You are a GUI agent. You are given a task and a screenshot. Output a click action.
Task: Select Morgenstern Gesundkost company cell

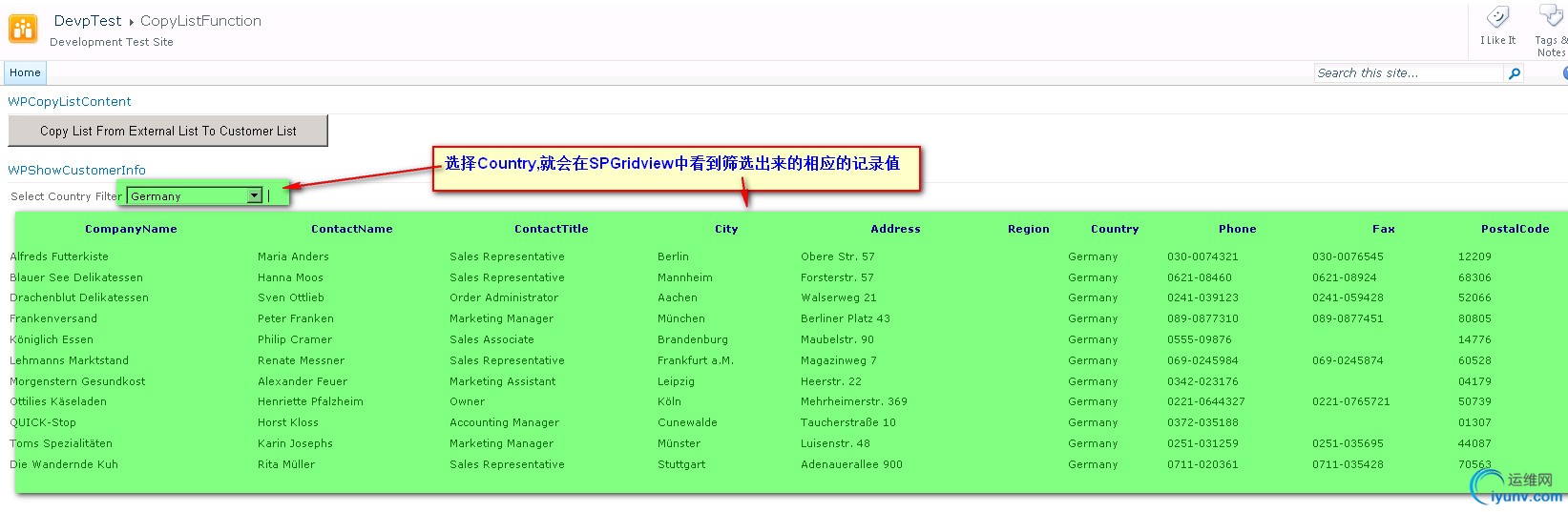77,381
